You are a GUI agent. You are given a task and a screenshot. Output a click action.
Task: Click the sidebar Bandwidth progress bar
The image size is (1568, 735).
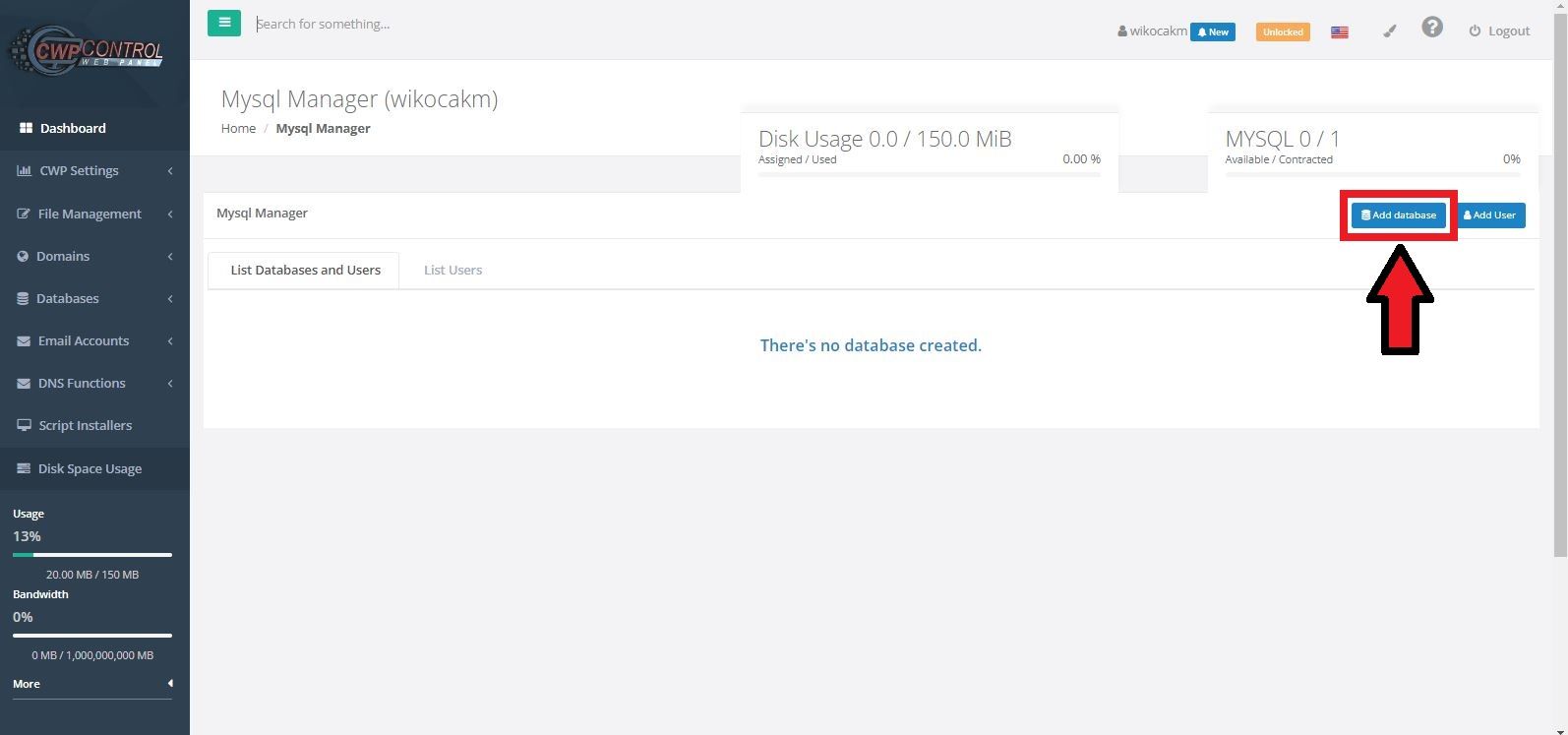coord(92,636)
